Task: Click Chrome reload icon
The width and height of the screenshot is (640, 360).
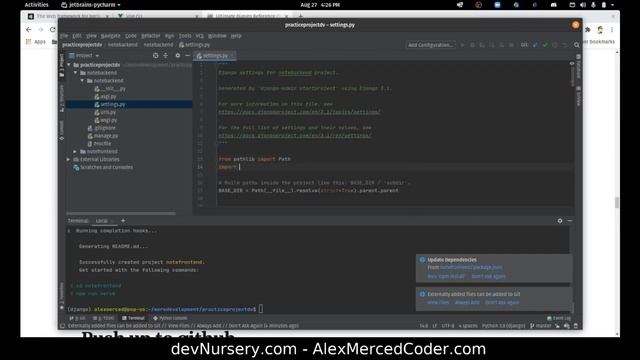Action: click(52, 30)
